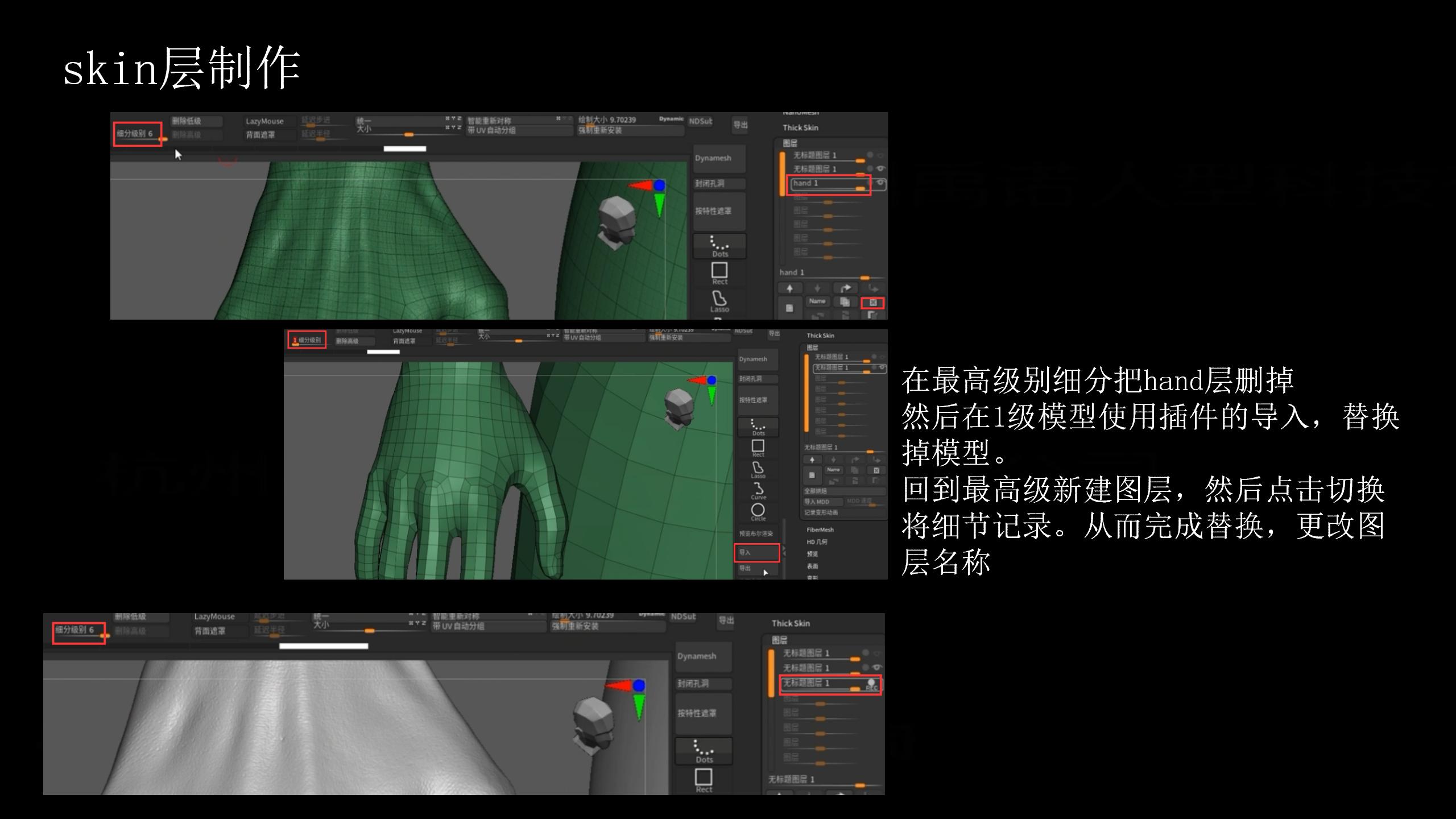Click curved right arrow icon, top screenshot

pyautogui.click(x=845, y=288)
